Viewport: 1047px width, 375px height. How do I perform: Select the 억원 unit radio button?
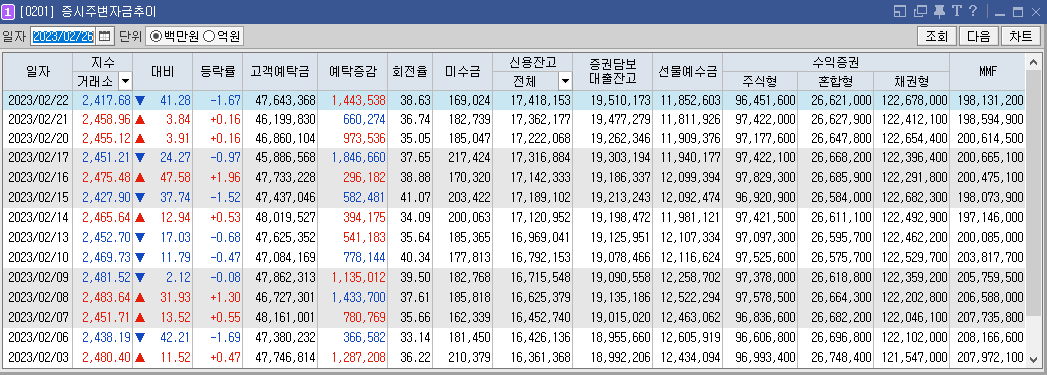click(x=208, y=36)
